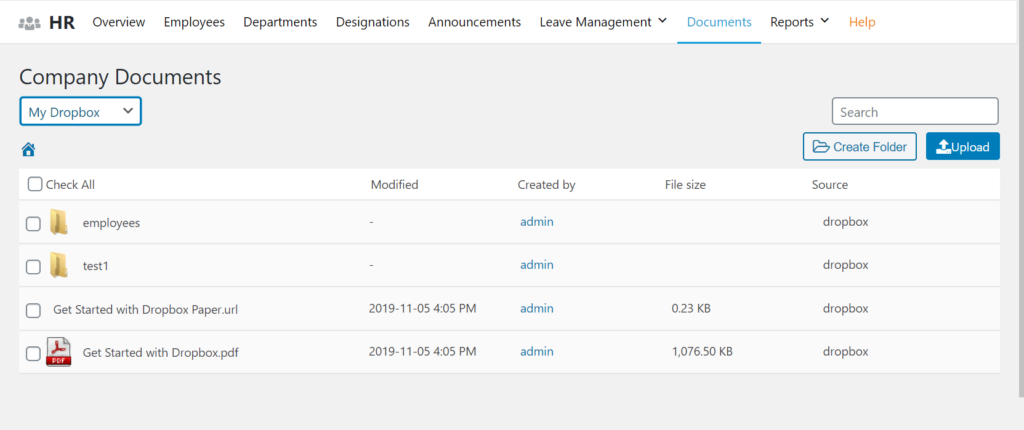Open the Help link
1024x430 pixels.
(862, 22)
